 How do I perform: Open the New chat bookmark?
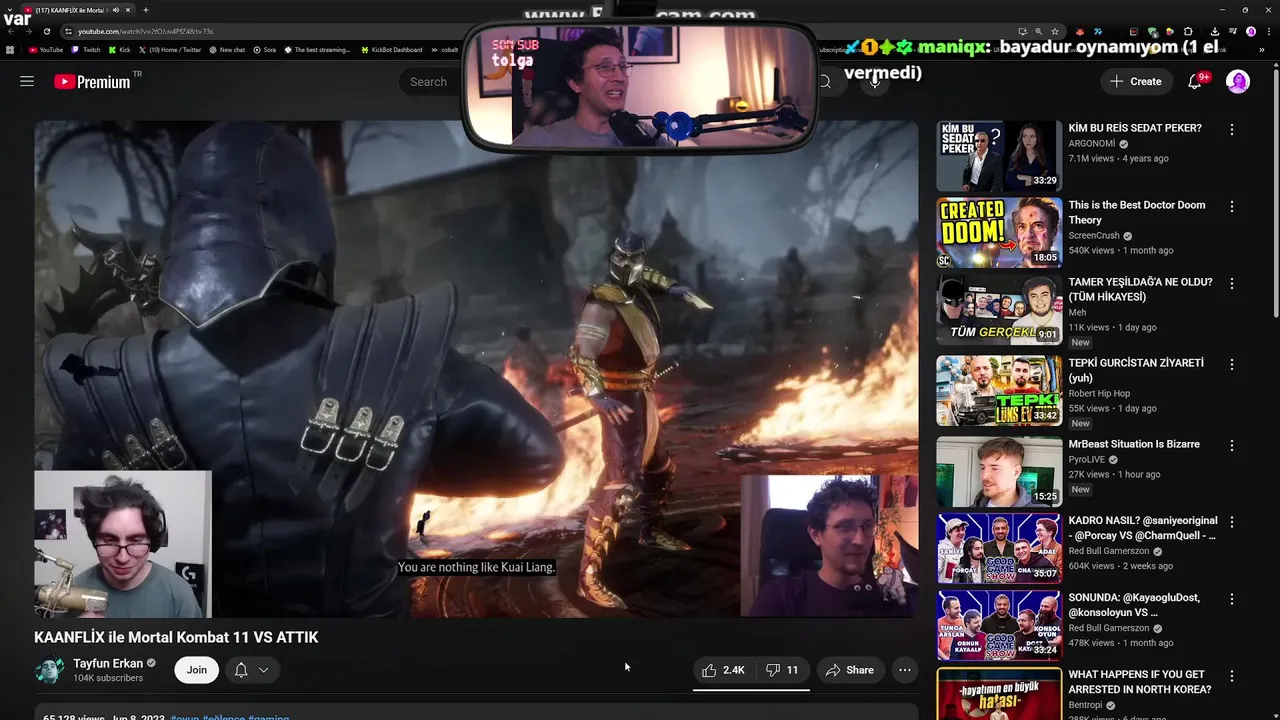point(226,50)
